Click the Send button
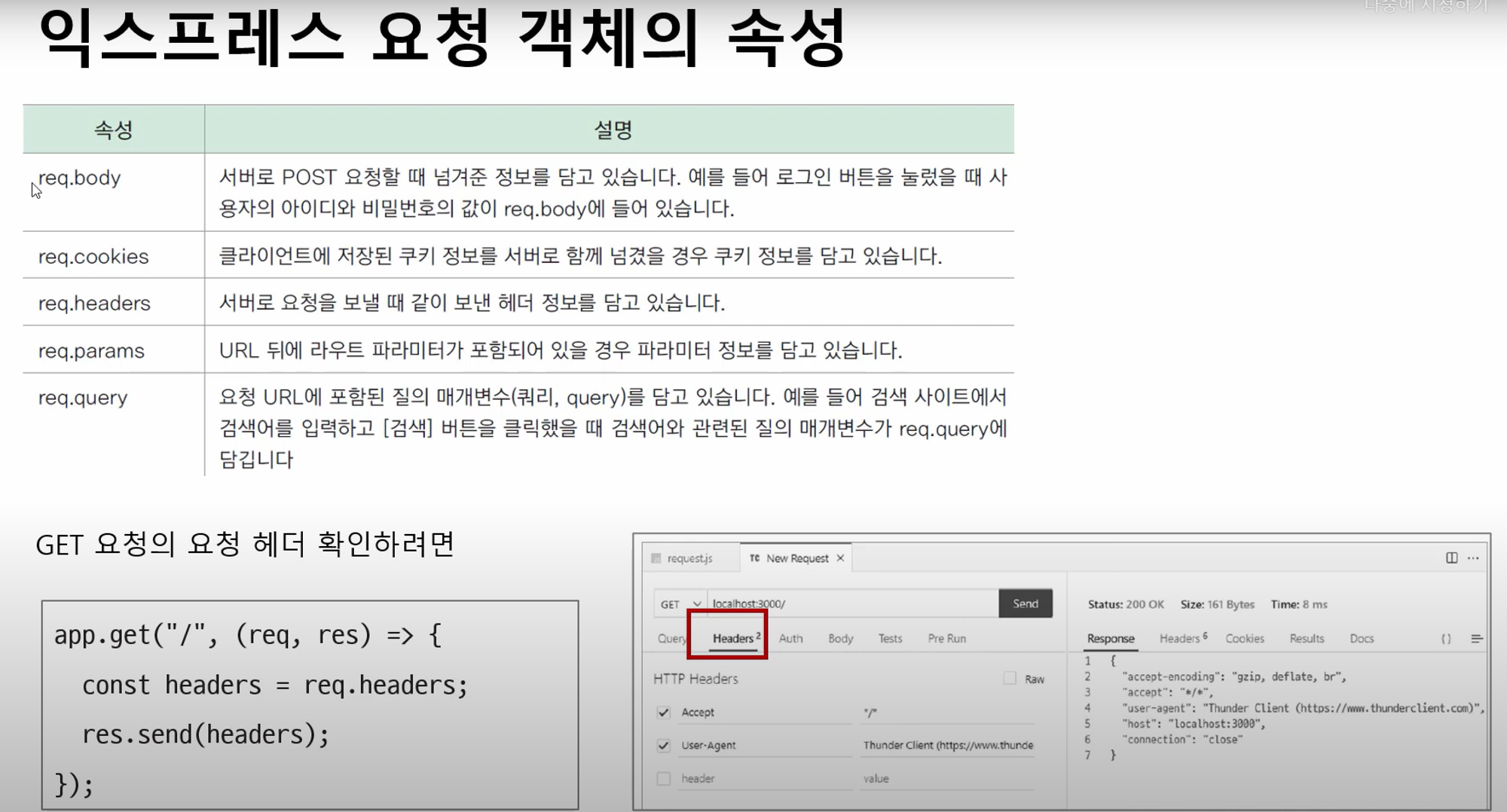Screen dimensions: 1507x812 [x=1026, y=603]
